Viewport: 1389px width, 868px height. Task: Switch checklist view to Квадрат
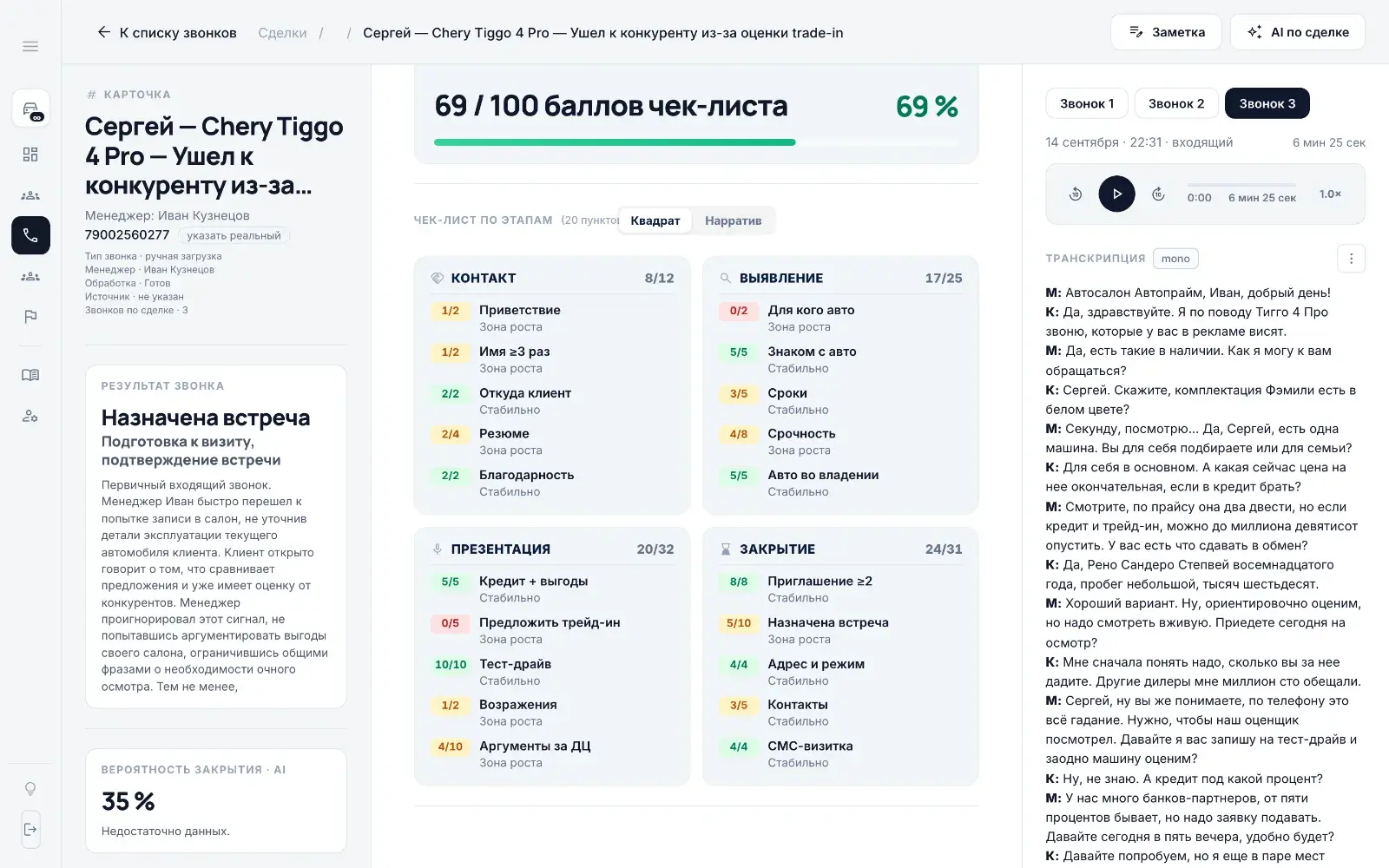tap(655, 220)
